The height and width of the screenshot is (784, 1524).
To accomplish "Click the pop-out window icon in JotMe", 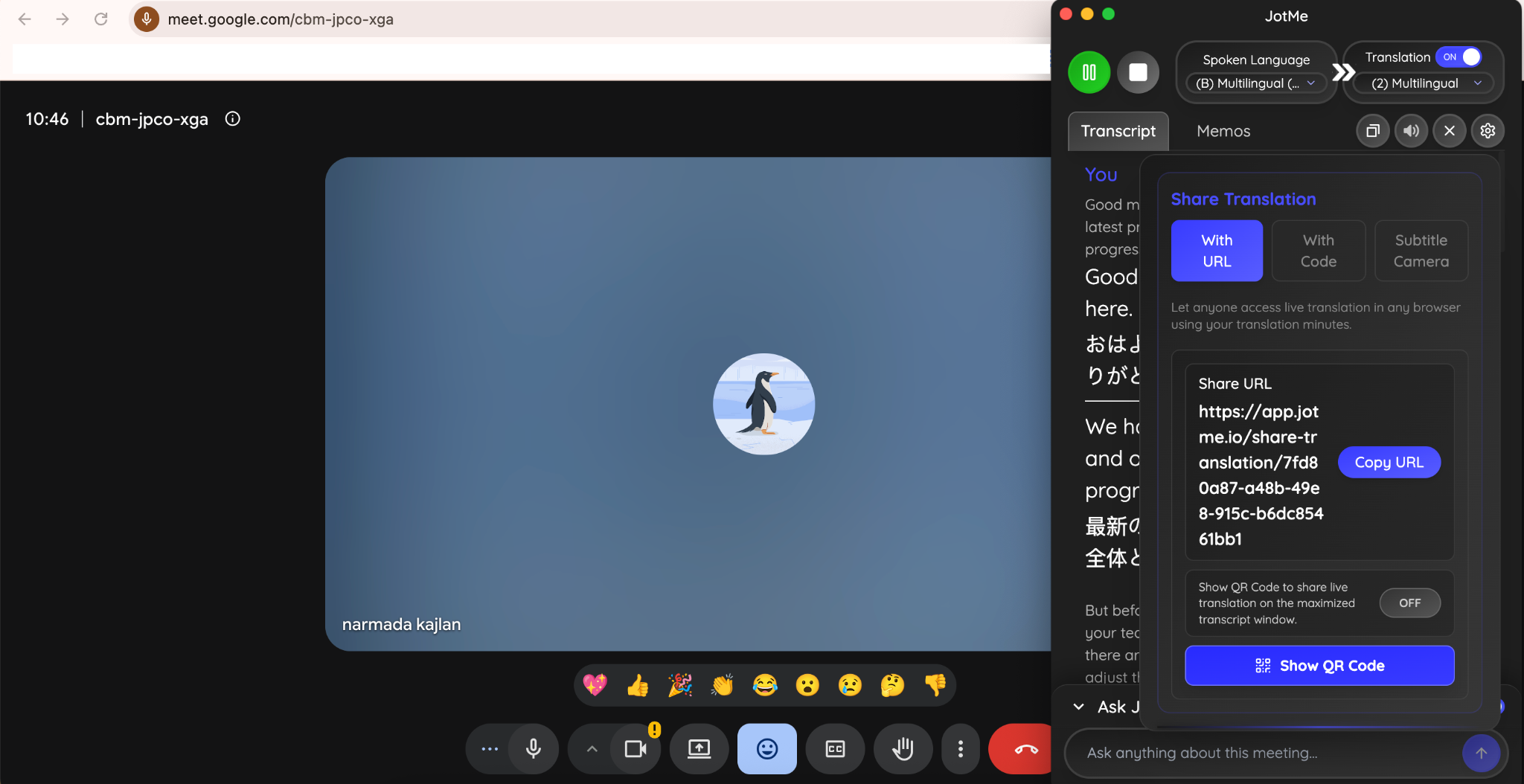I will [1373, 131].
